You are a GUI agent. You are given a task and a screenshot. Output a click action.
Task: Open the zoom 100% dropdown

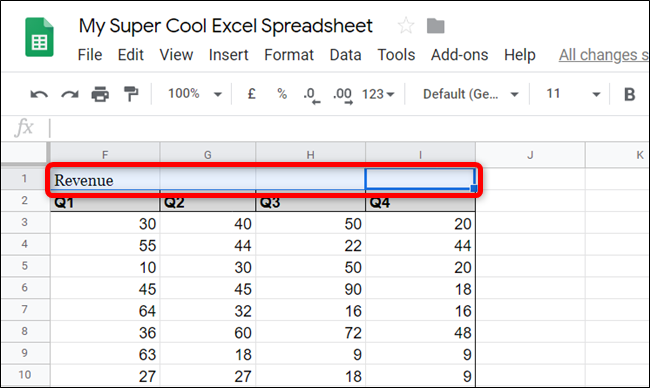point(194,94)
